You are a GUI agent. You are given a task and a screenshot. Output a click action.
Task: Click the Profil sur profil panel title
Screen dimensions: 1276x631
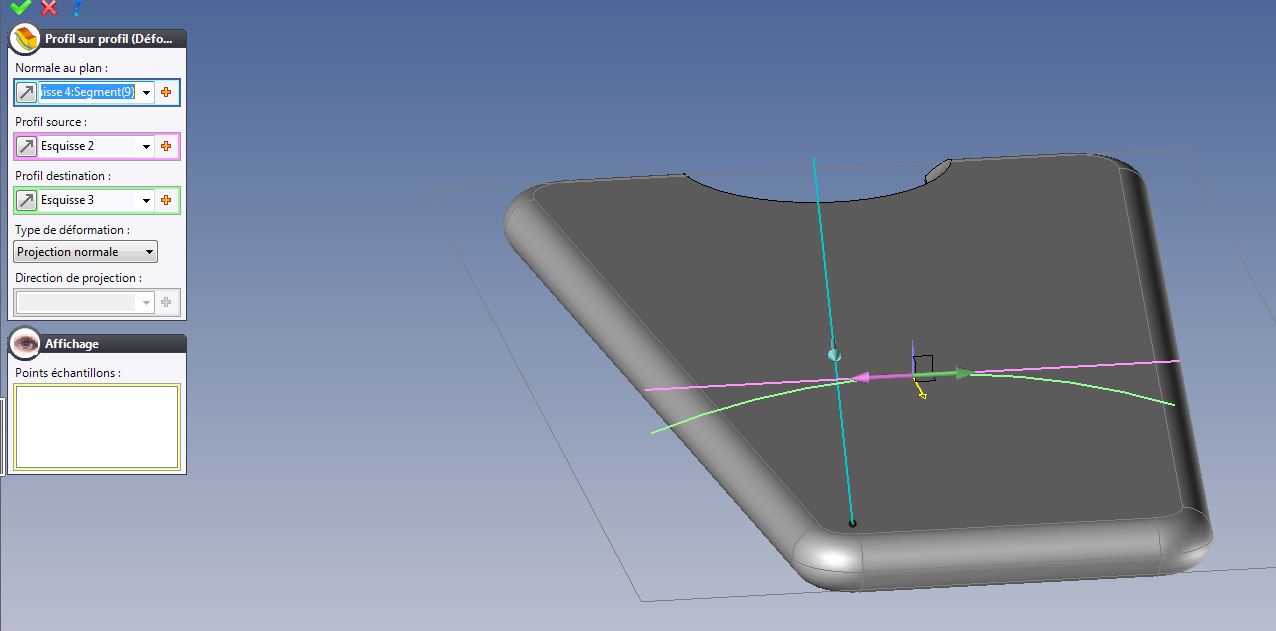pos(109,39)
